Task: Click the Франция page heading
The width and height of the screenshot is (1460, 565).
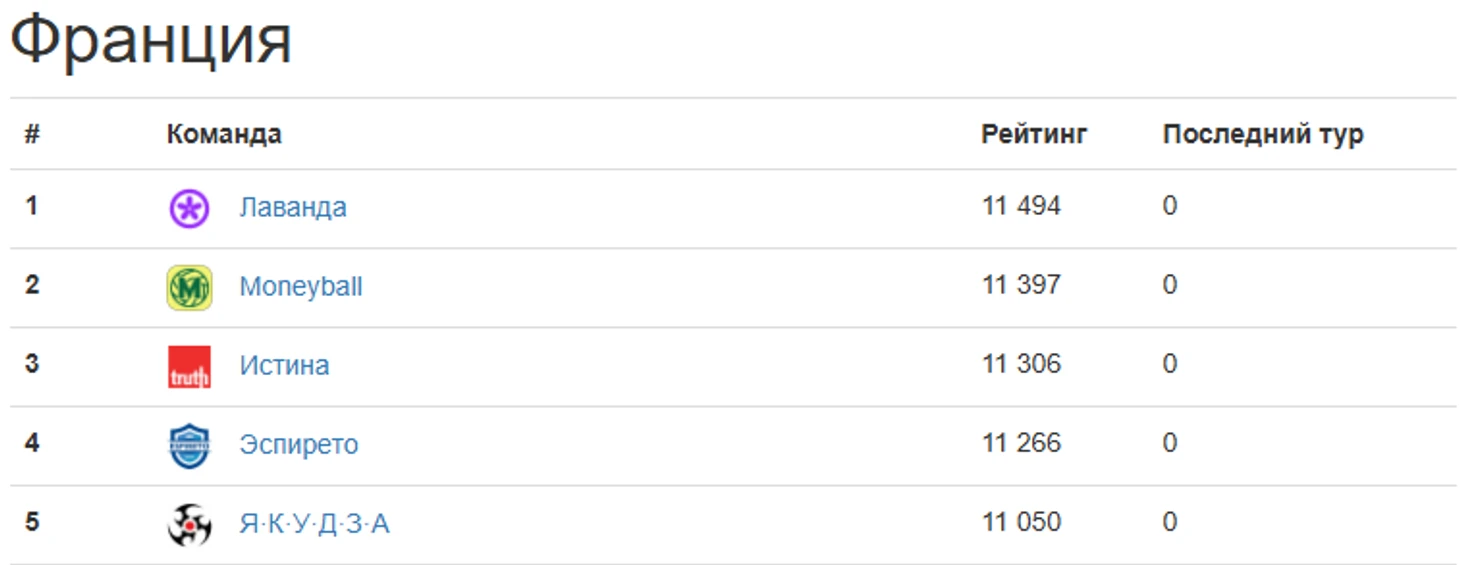Action: pyautogui.click(x=150, y=40)
